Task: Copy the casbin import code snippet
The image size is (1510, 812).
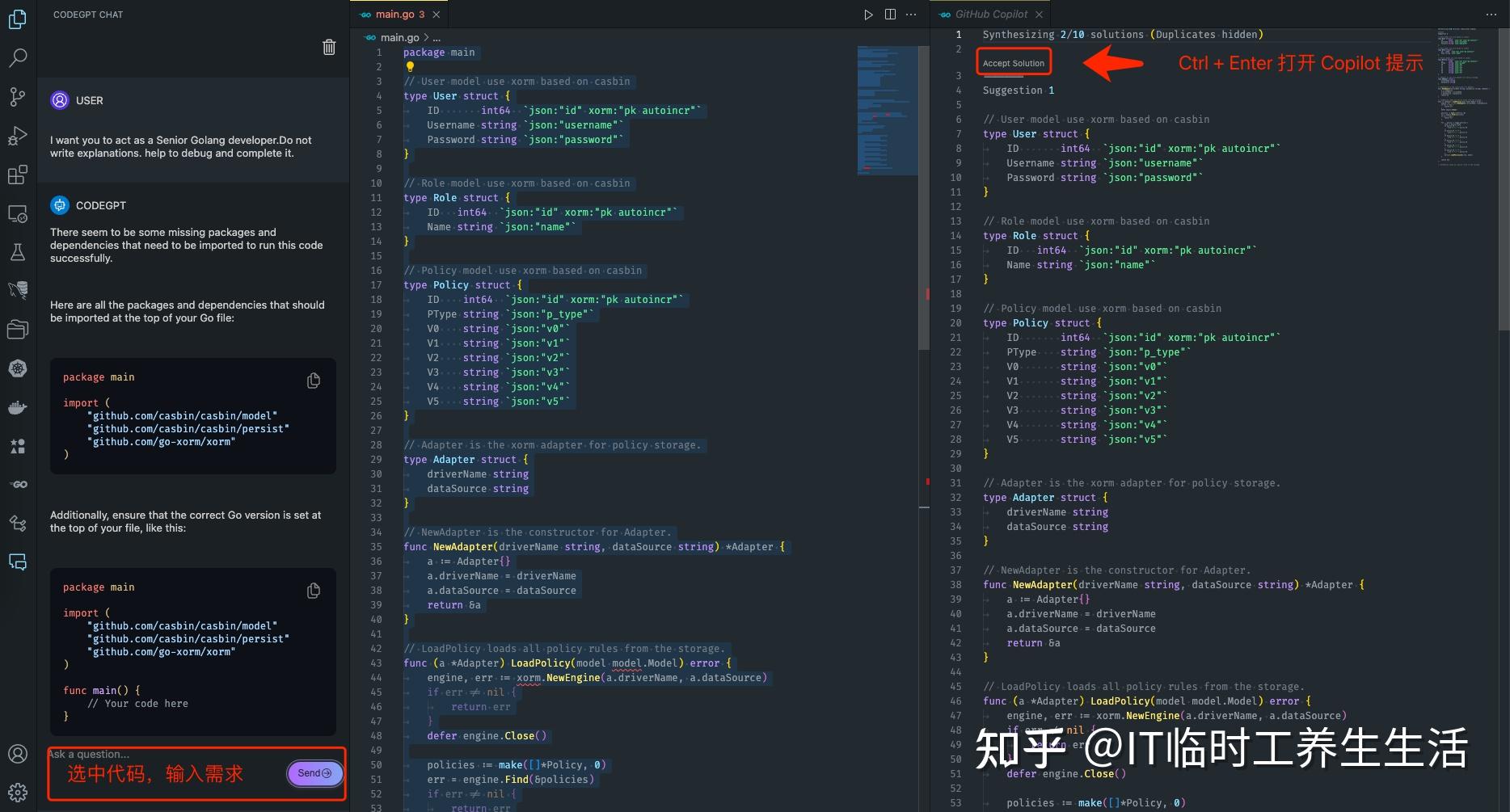Action: (x=314, y=381)
